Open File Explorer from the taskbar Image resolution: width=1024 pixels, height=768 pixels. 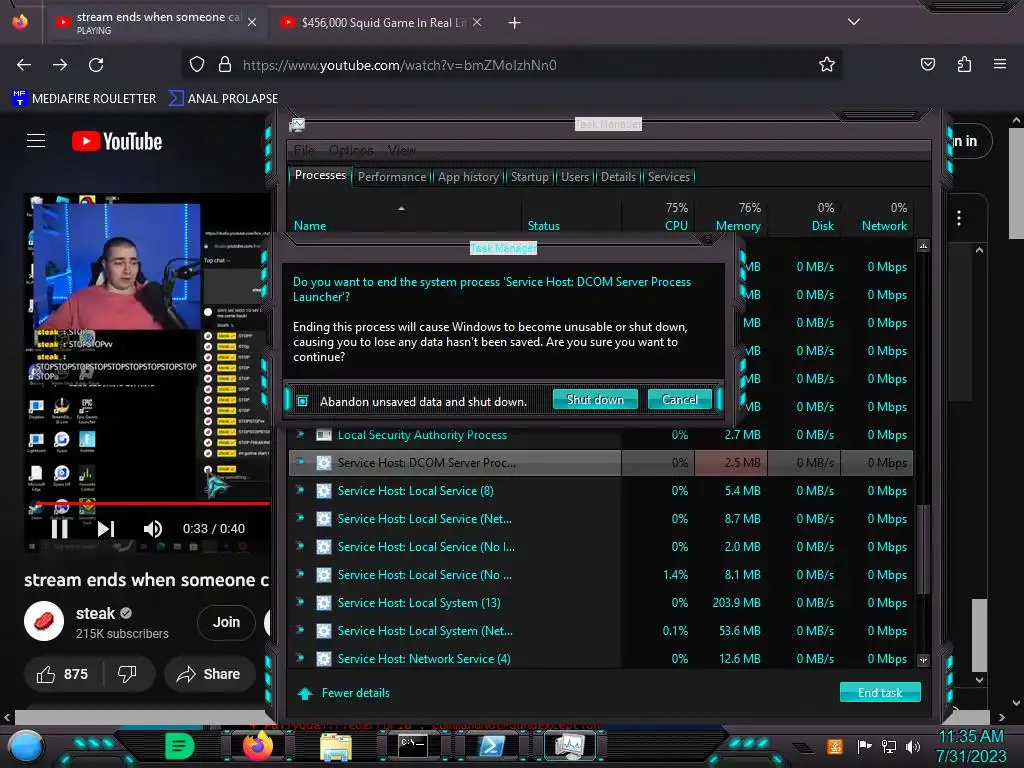(336, 746)
